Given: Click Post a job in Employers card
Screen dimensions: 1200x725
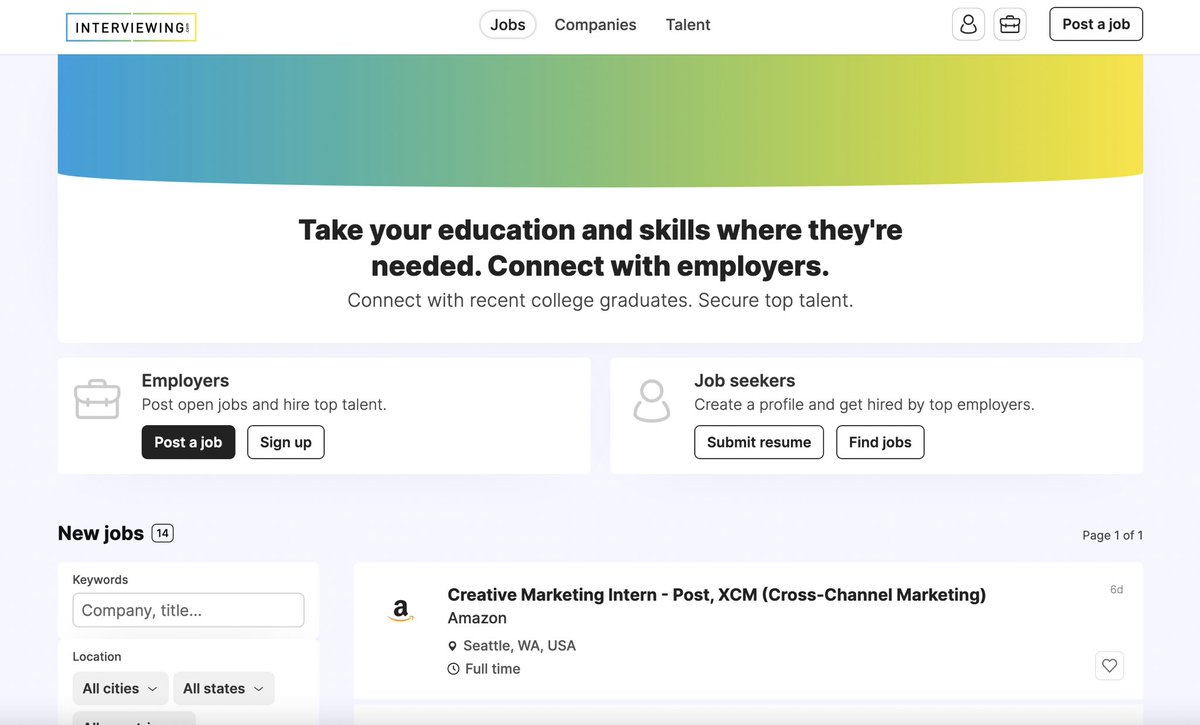Looking at the screenshot, I should click(x=188, y=442).
